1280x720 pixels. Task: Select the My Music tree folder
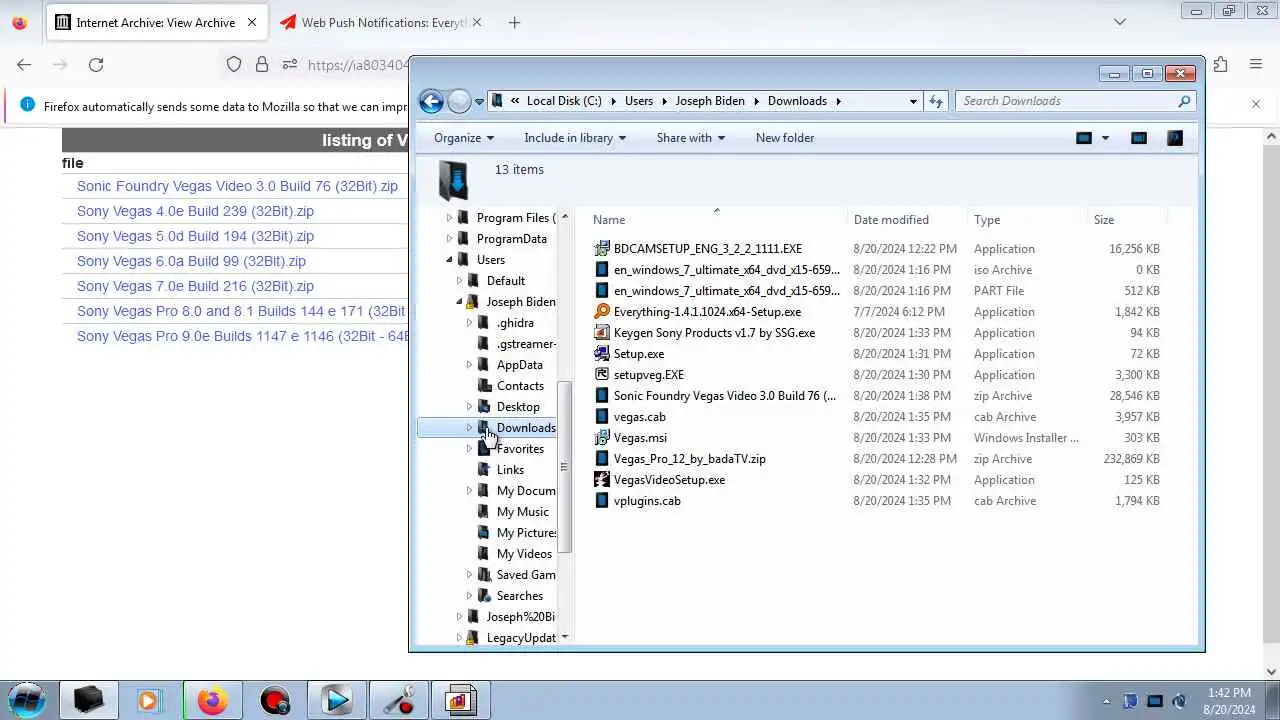522,512
